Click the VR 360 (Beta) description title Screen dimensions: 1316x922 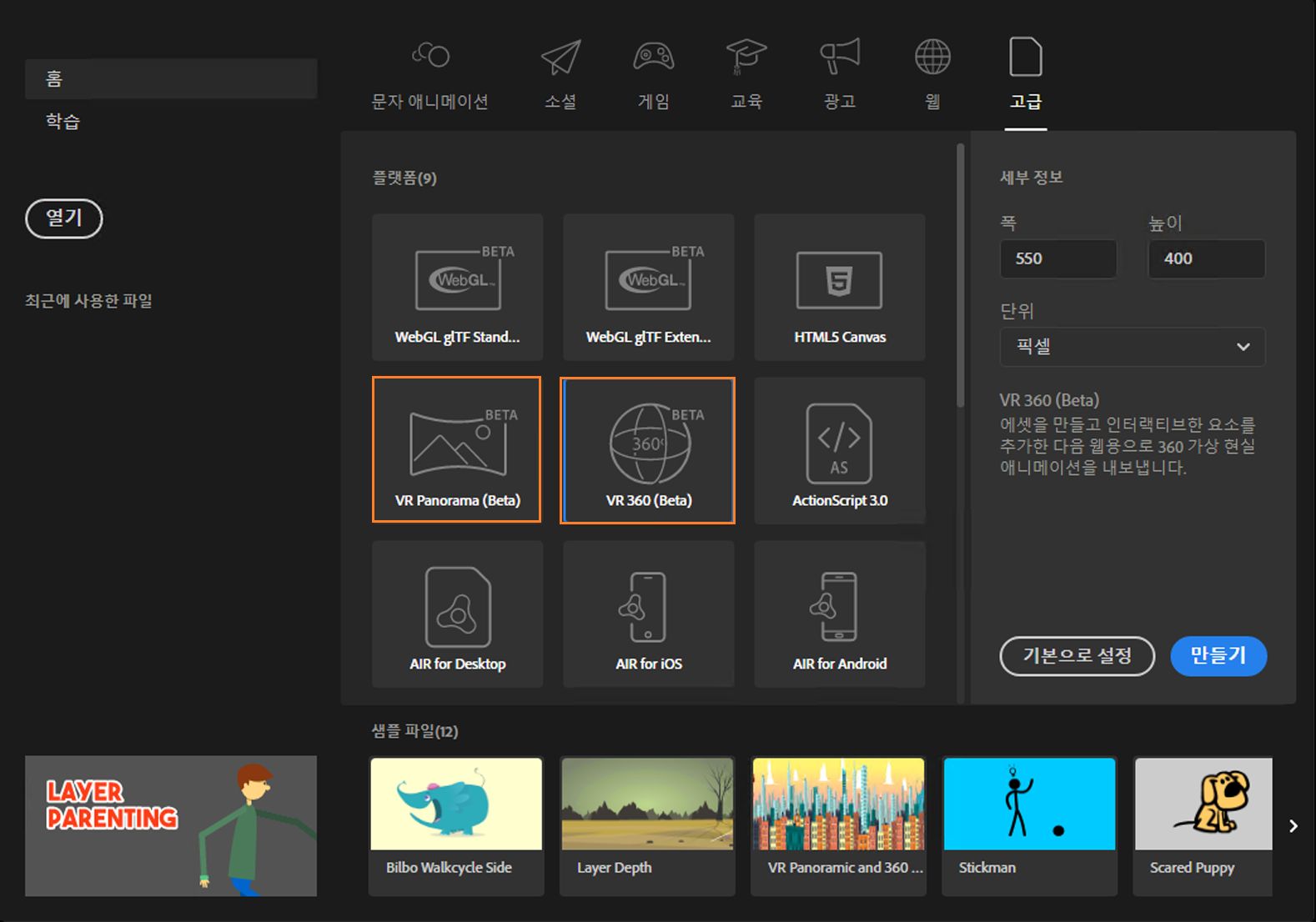pos(1049,400)
